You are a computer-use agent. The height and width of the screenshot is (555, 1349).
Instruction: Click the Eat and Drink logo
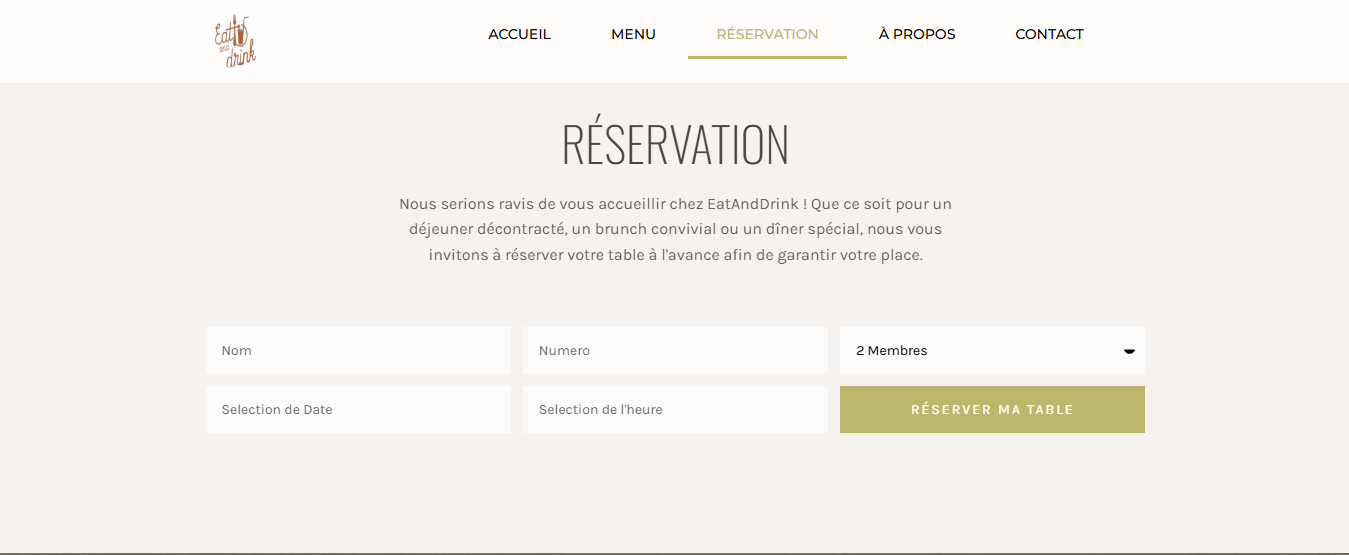click(x=235, y=41)
